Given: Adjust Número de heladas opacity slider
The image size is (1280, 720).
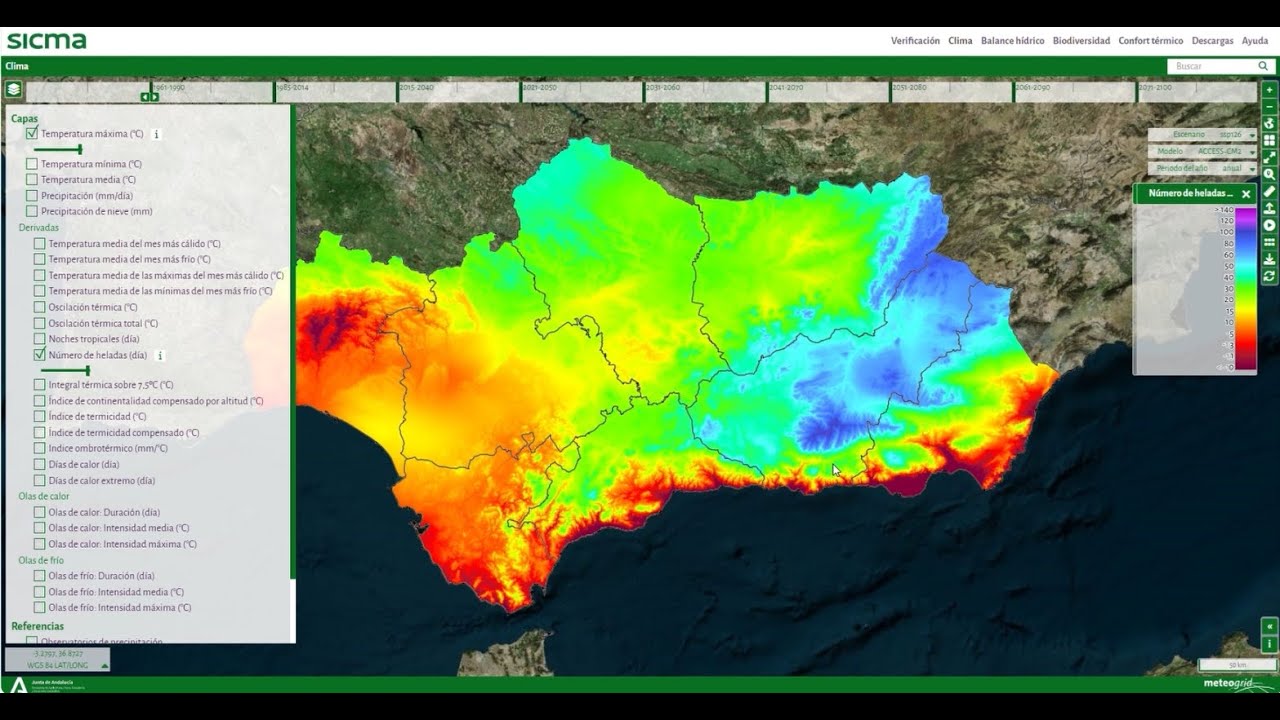Looking at the screenshot, I should [x=66, y=371].
